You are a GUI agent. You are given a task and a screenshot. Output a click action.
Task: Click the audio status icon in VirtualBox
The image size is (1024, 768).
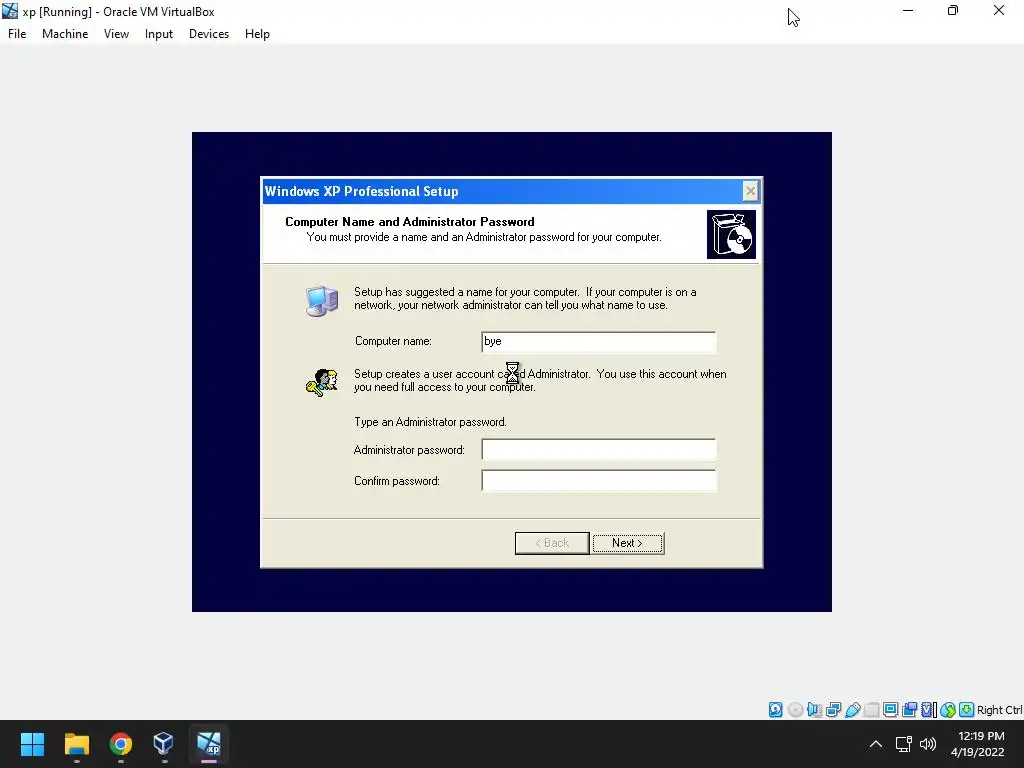pos(814,710)
